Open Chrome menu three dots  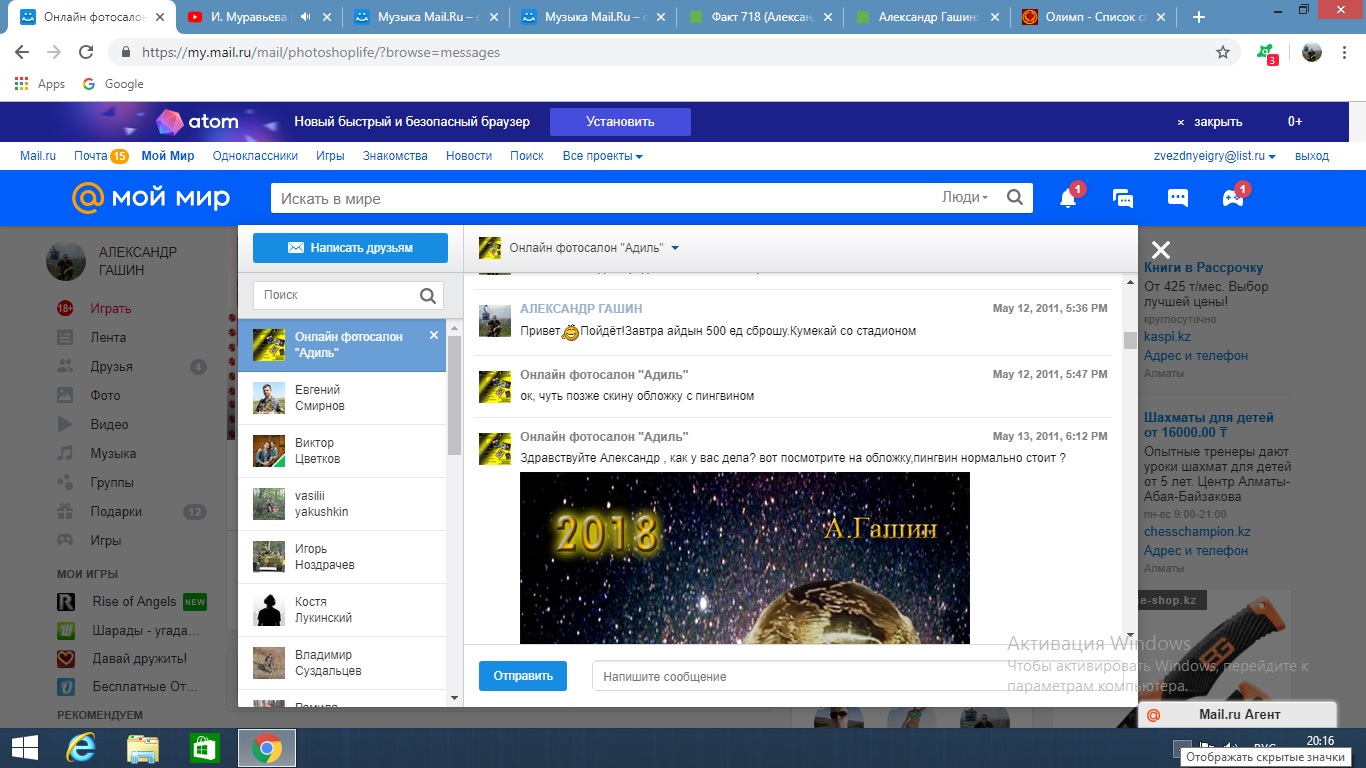click(1345, 52)
